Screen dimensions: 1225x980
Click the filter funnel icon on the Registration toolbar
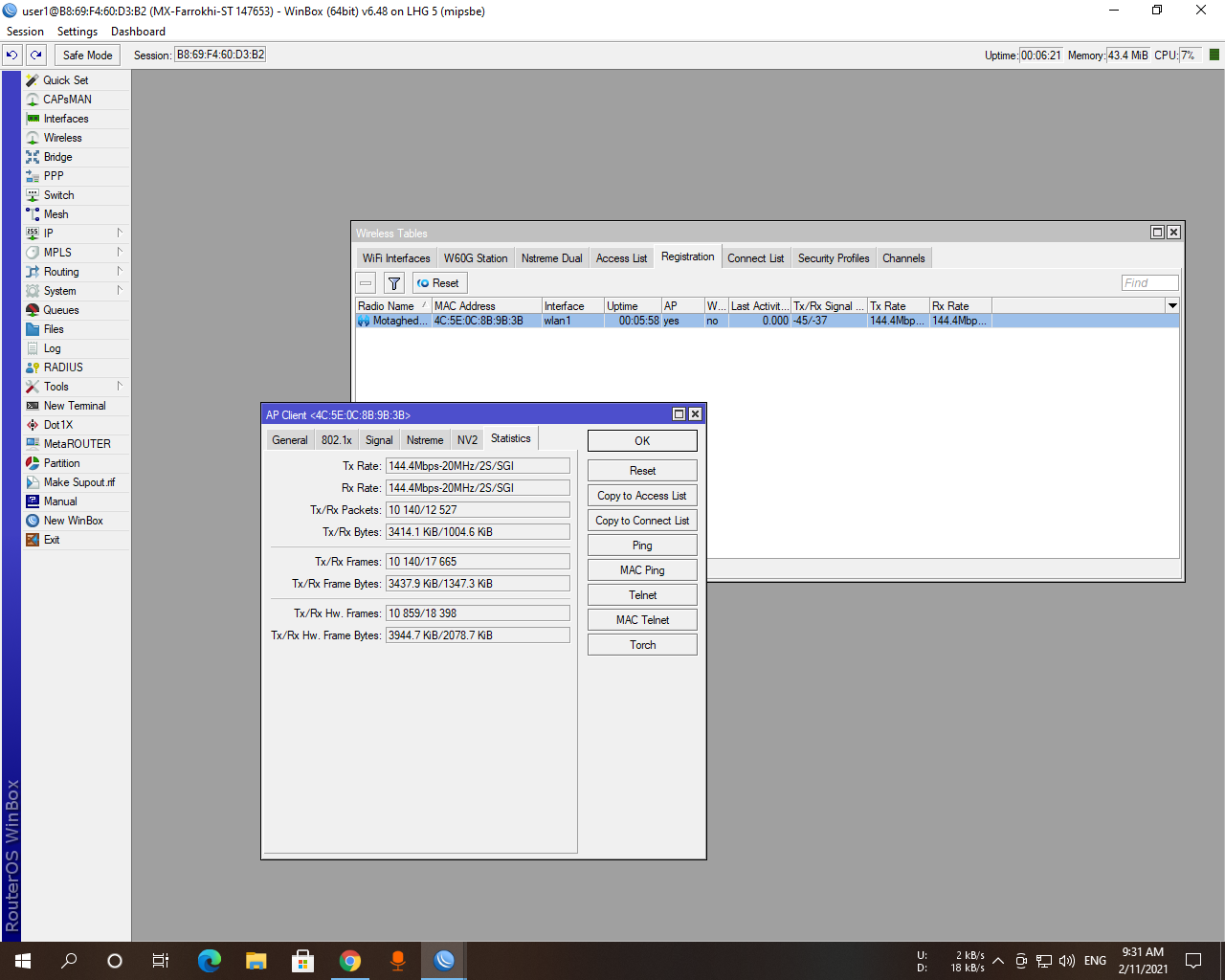[394, 282]
